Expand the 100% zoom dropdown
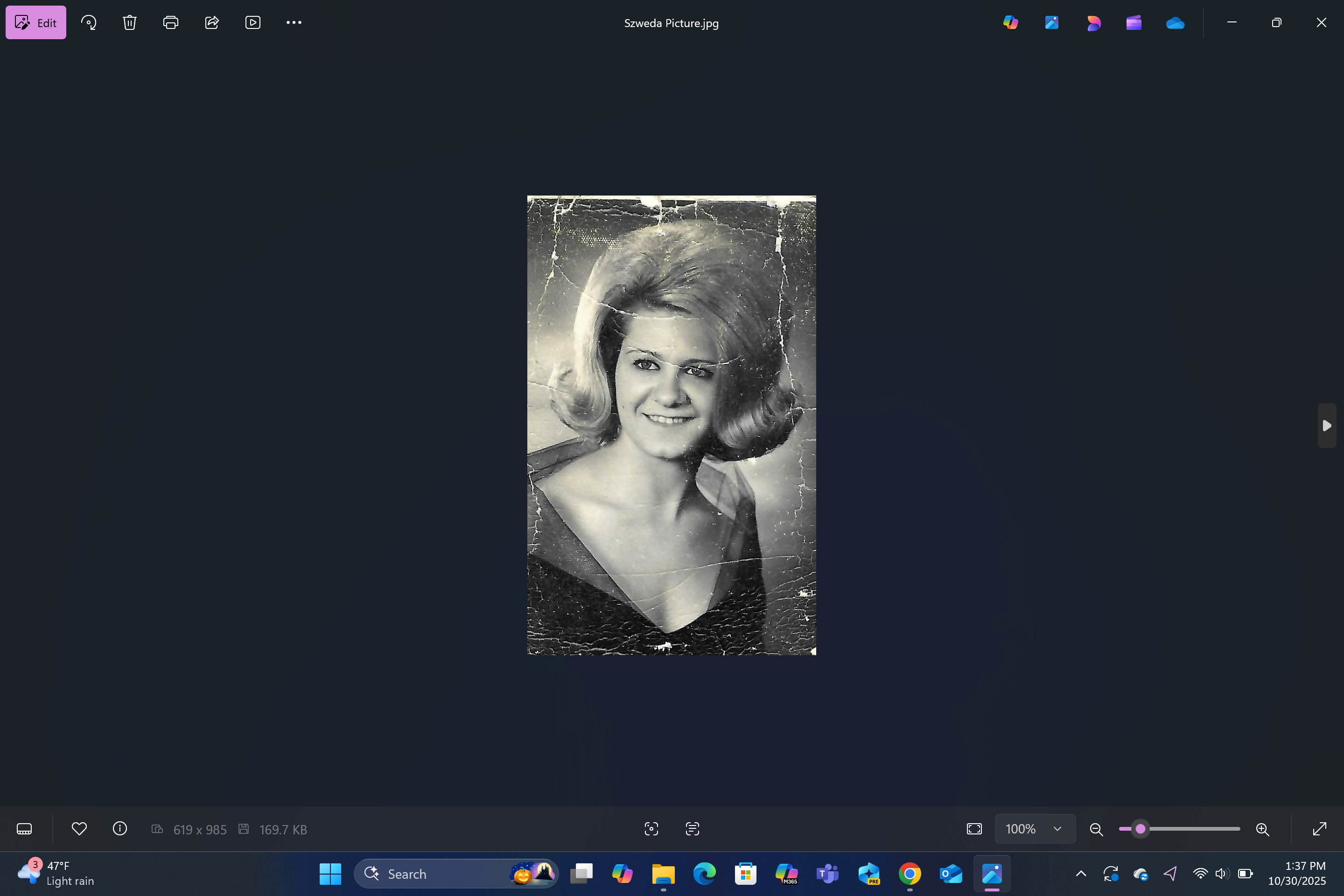This screenshot has width=1344, height=896. pyautogui.click(x=1057, y=829)
